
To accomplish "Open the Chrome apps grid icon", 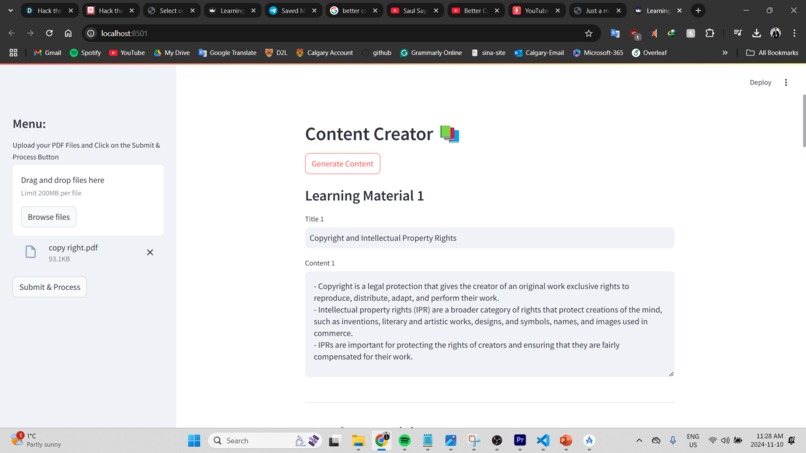I will pos(13,52).
